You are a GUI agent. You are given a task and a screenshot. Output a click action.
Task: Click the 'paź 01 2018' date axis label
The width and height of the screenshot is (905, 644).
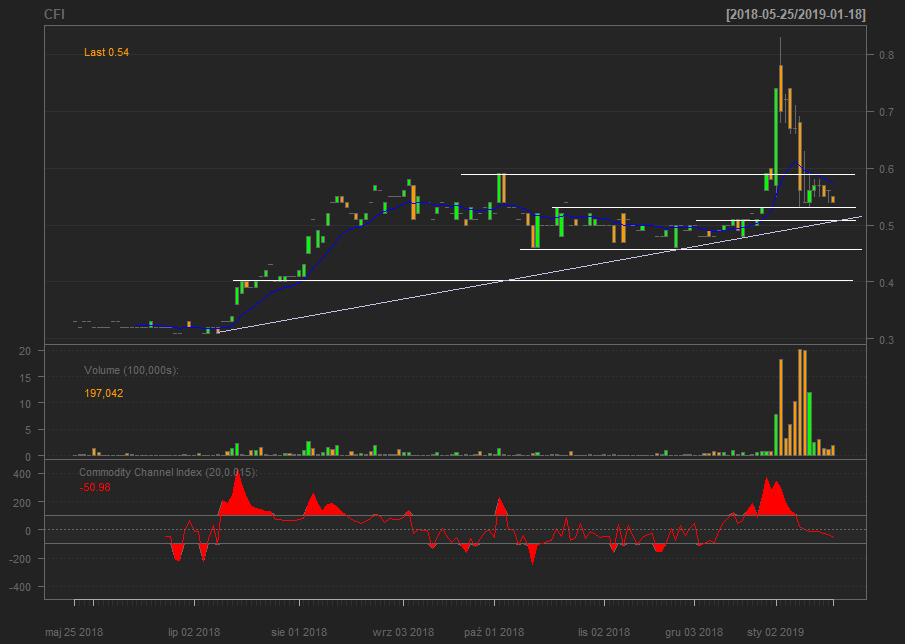[x=494, y=632]
